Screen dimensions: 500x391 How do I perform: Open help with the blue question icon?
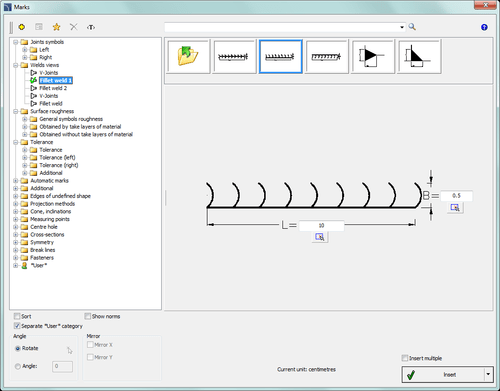tap(484, 27)
